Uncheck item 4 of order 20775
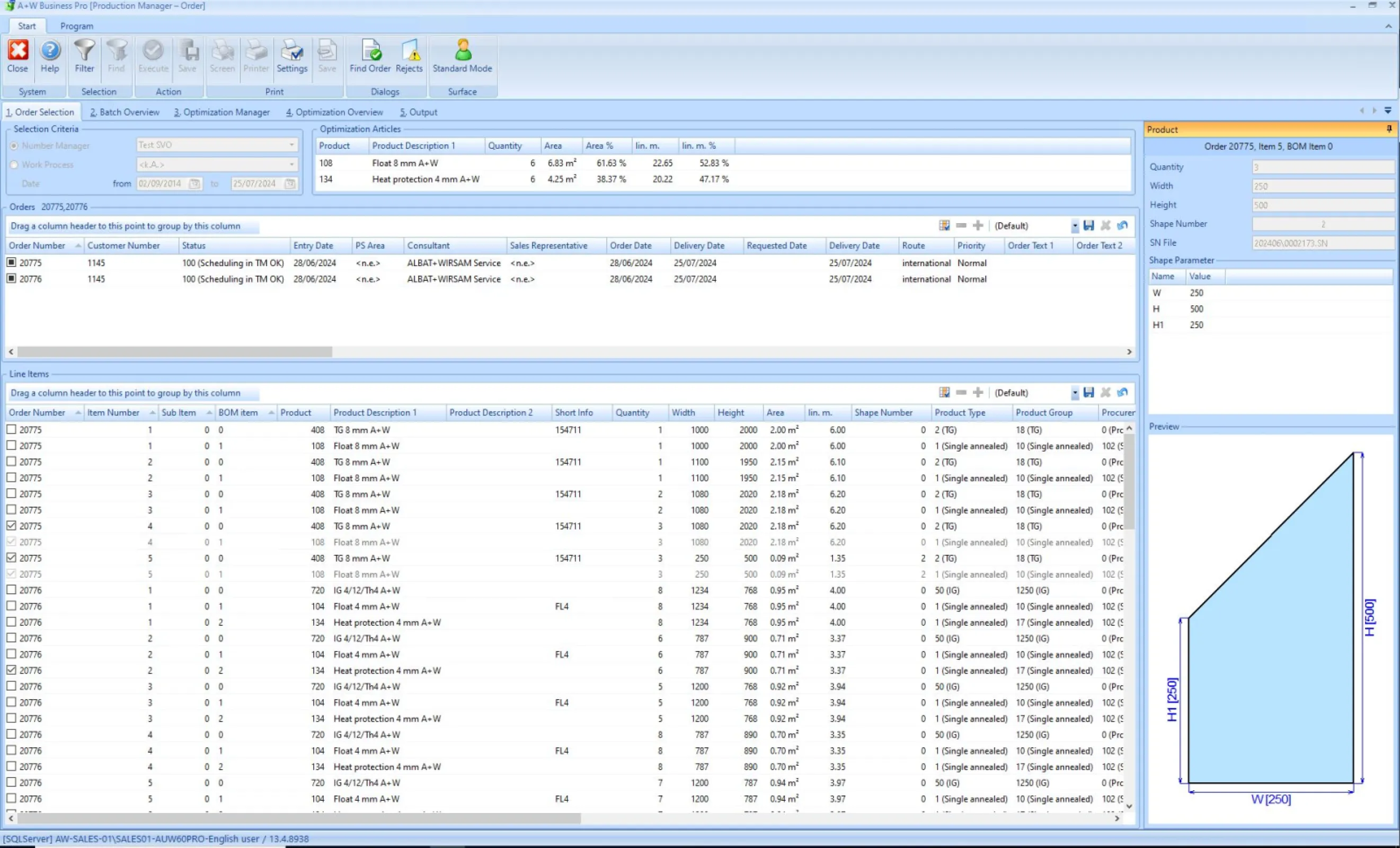Image resolution: width=1400 pixels, height=848 pixels. pos(11,526)
